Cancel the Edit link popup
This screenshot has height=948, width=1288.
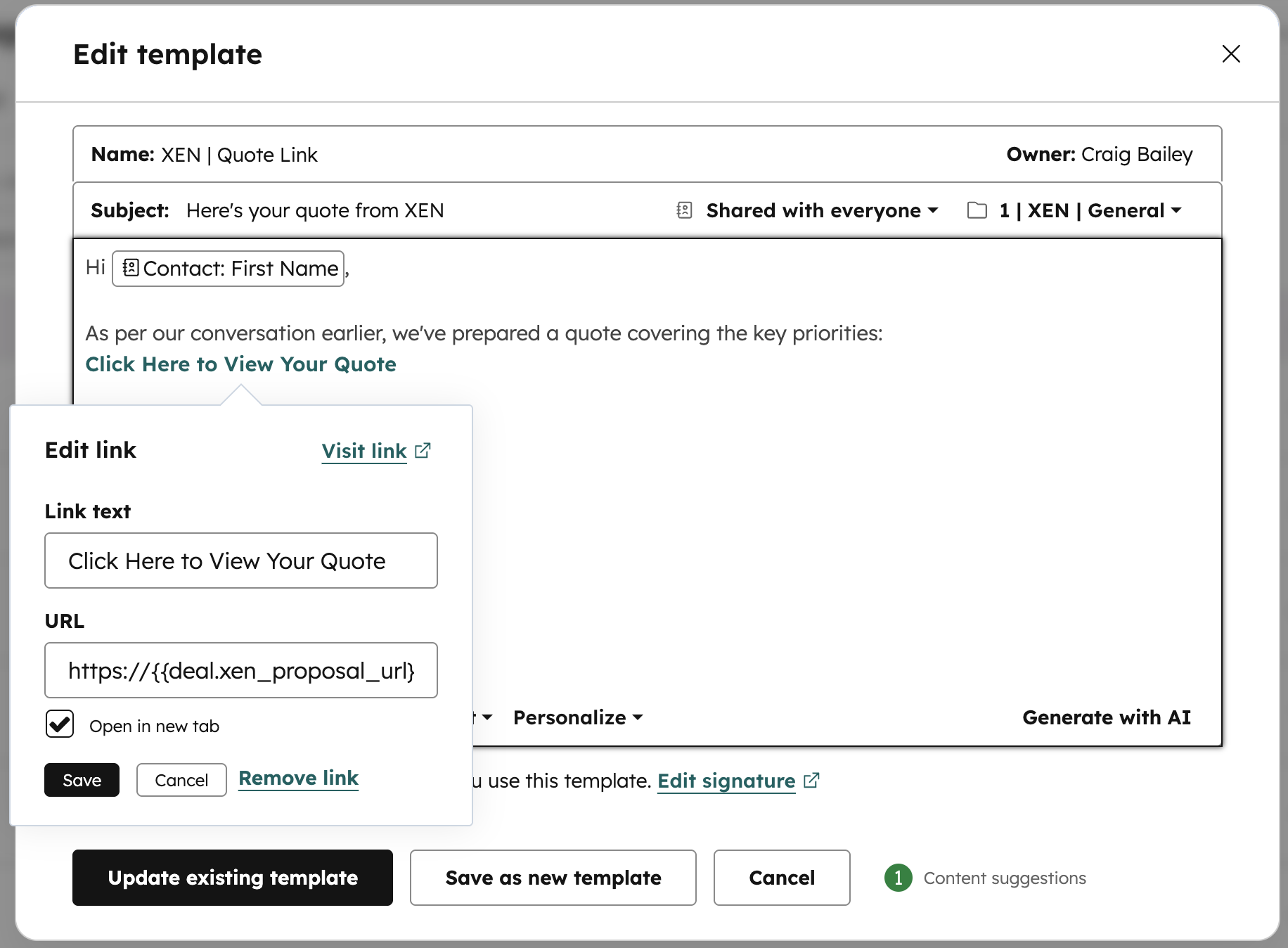181,780
